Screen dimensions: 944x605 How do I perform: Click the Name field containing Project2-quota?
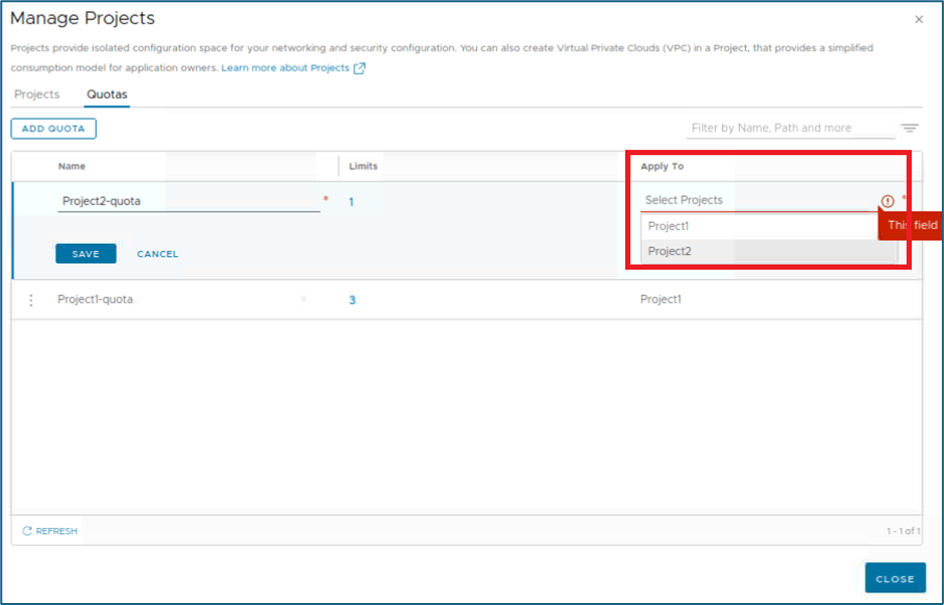(x=188, y=201)
